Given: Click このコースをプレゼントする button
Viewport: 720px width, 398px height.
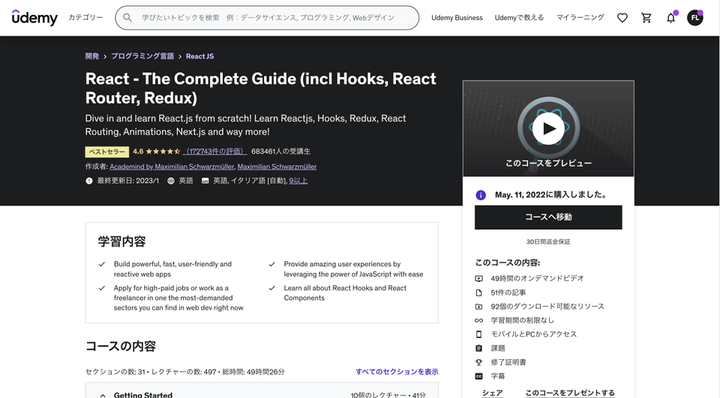Looking at the screenshot, I should click(x=570, y=392).
